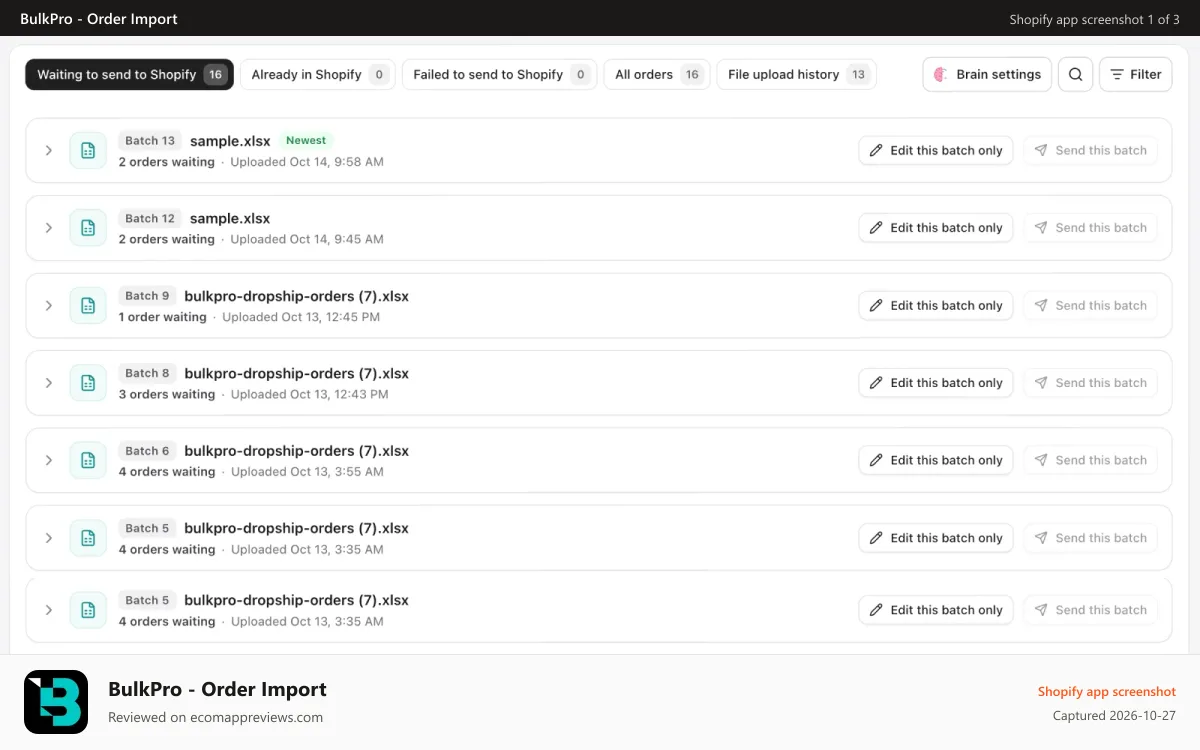
Task: Click "3 orders waiting" text
Action: (167, 394)
